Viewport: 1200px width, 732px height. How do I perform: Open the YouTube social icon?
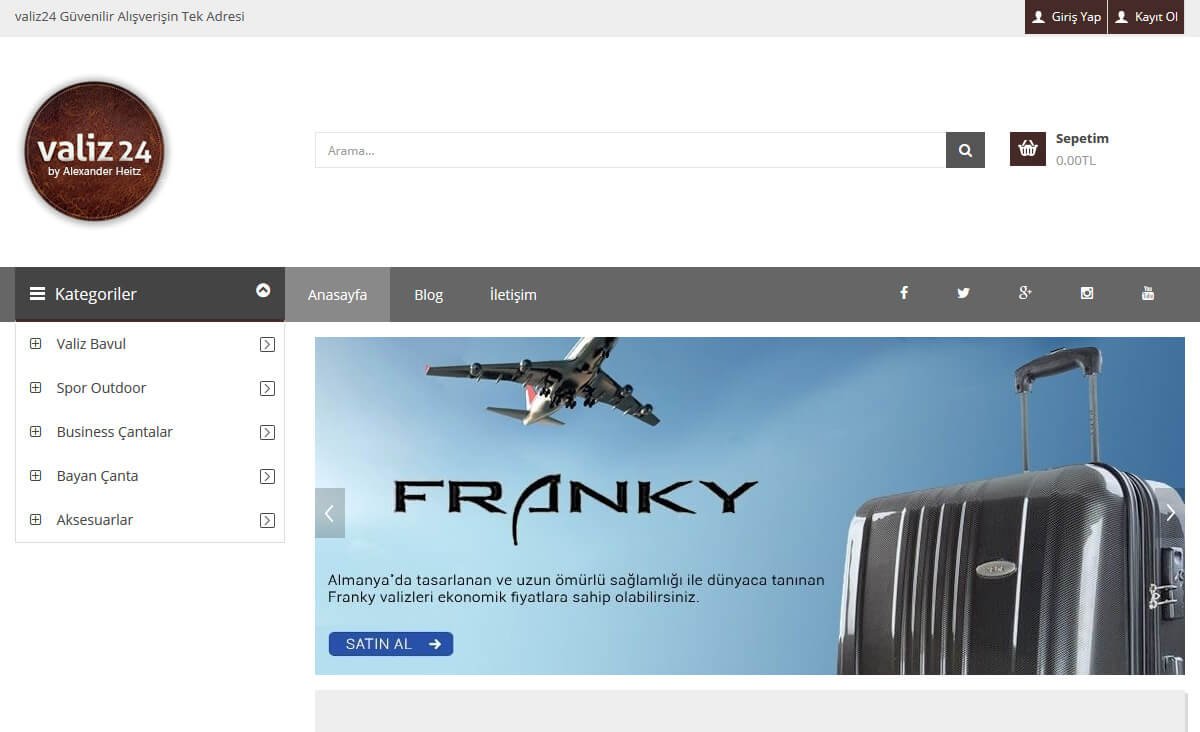(1148, 293)
